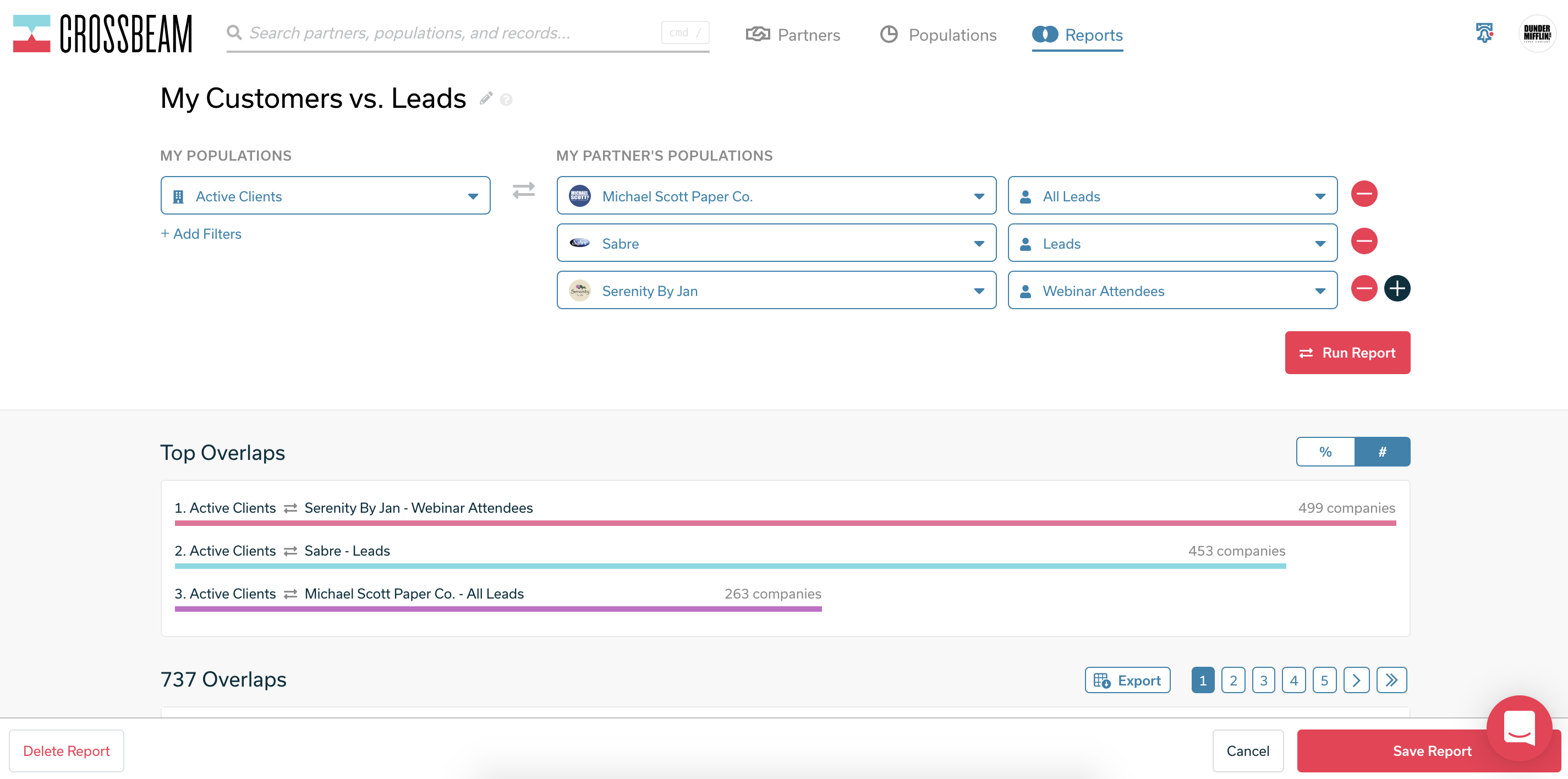Open the notifications bell icon
Image resolution: width=1568 pixels, height=779 pixels.
[1484, 33]
